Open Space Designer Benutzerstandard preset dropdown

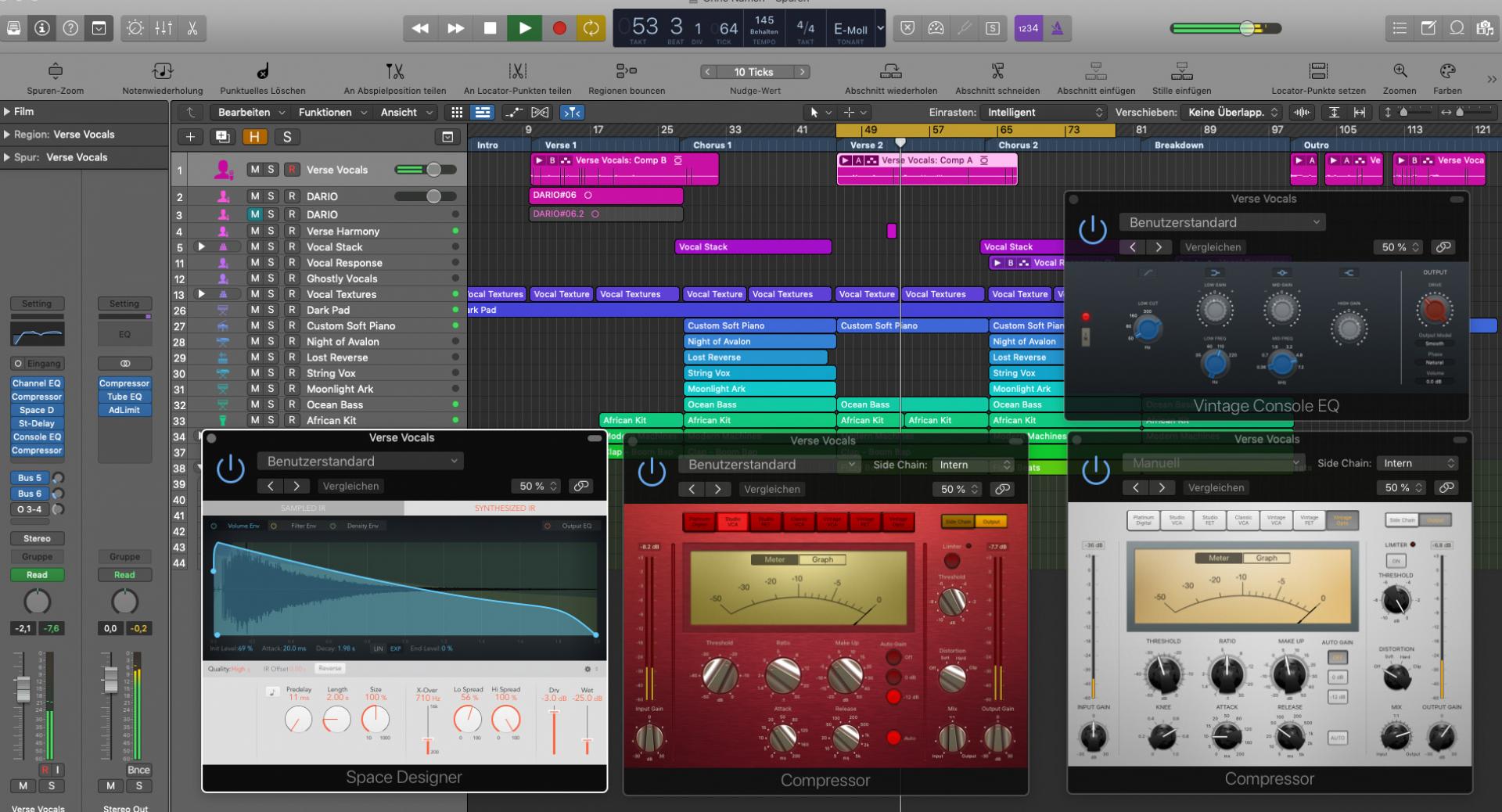pyautogui.click(x=361, y=462)
